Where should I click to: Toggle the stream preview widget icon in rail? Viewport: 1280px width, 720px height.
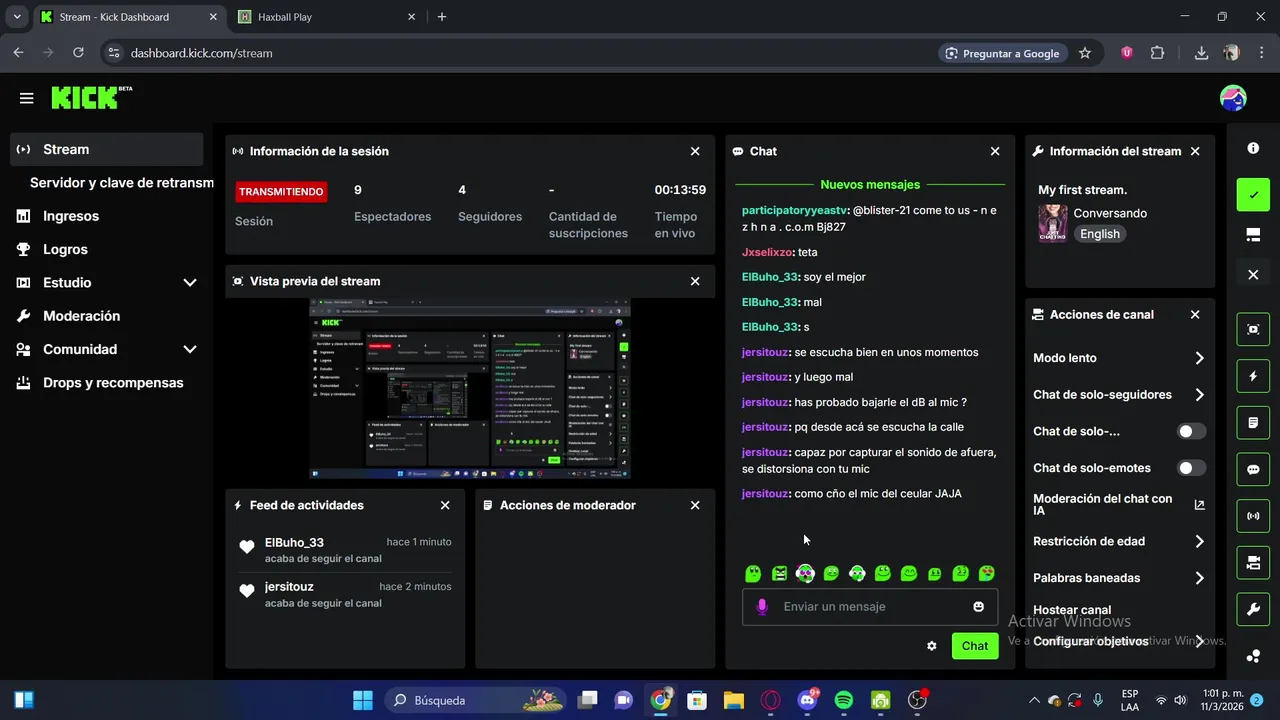(x=1253, y=329)
